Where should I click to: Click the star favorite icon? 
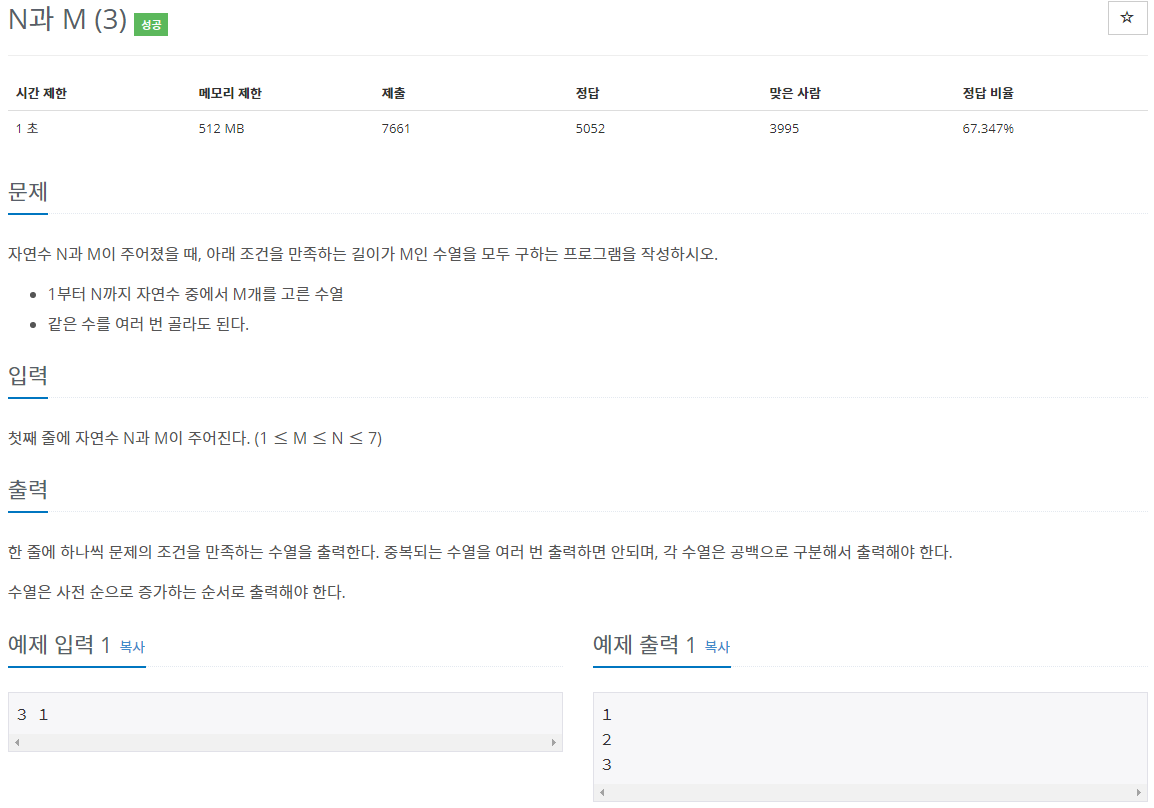coord(1127,18)
